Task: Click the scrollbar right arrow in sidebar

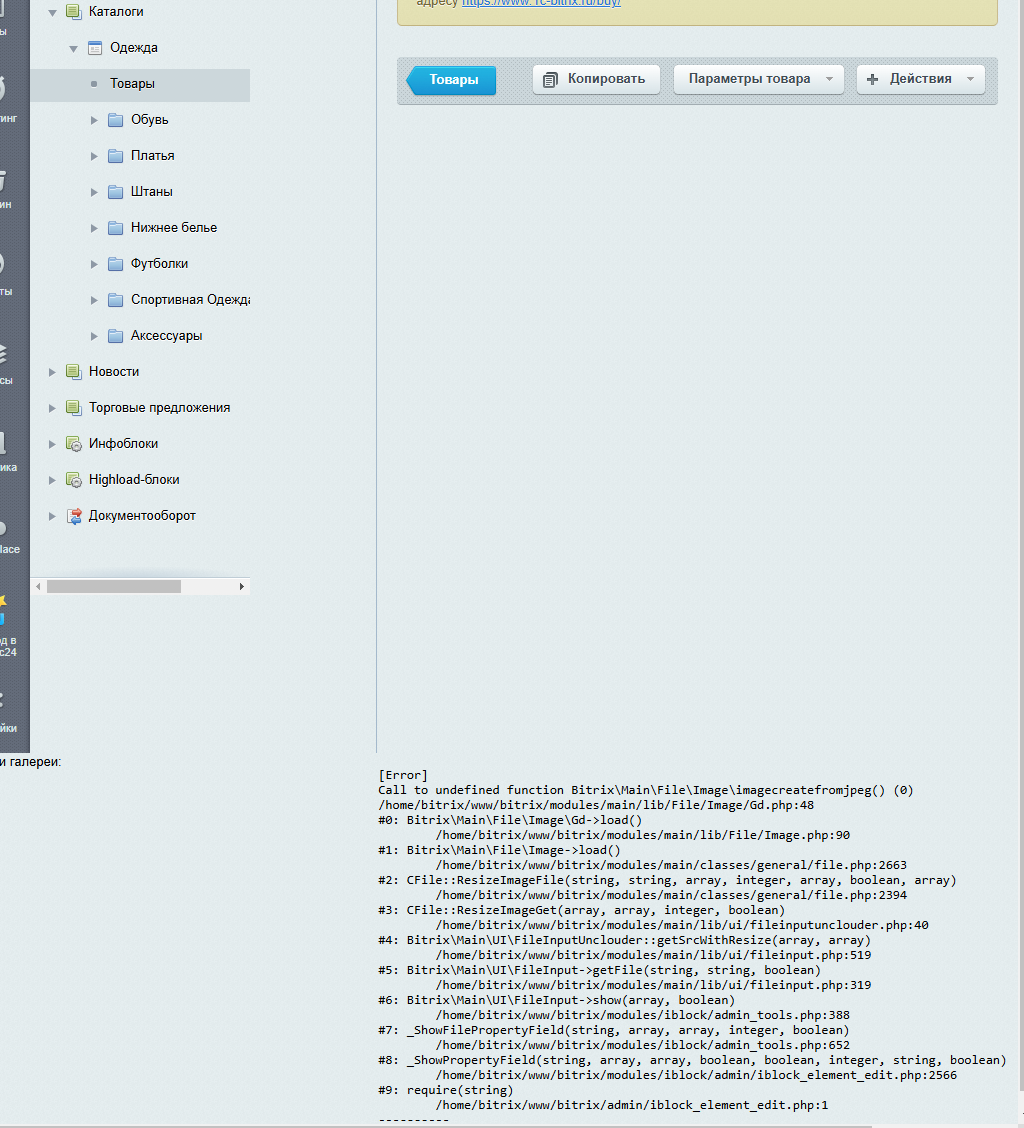Action: click(x=242, y=587)
